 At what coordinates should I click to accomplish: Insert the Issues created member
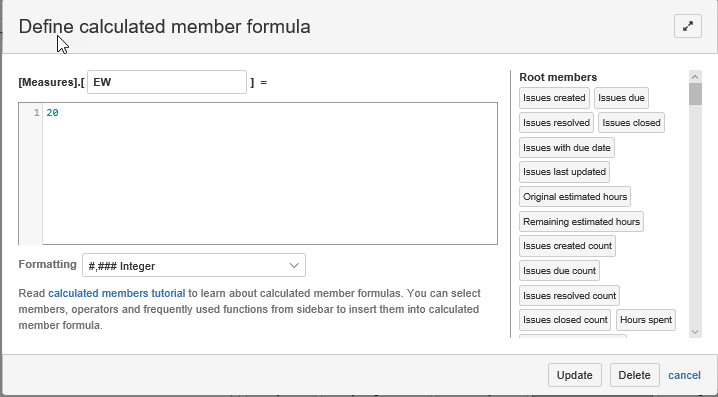[x=554, y=98]
